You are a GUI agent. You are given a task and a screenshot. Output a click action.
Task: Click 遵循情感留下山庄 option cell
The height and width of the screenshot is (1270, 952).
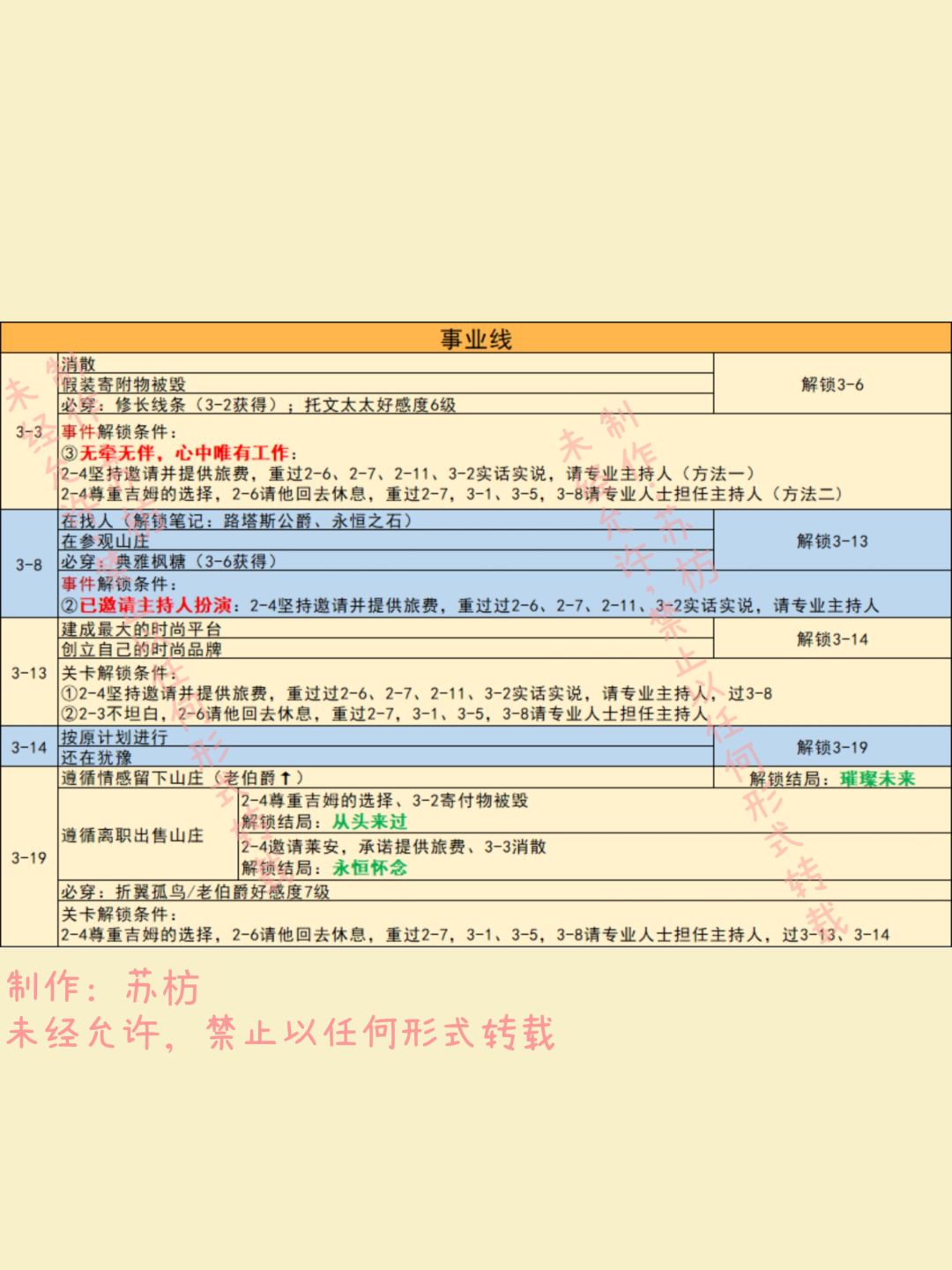(x=386, y=778)
